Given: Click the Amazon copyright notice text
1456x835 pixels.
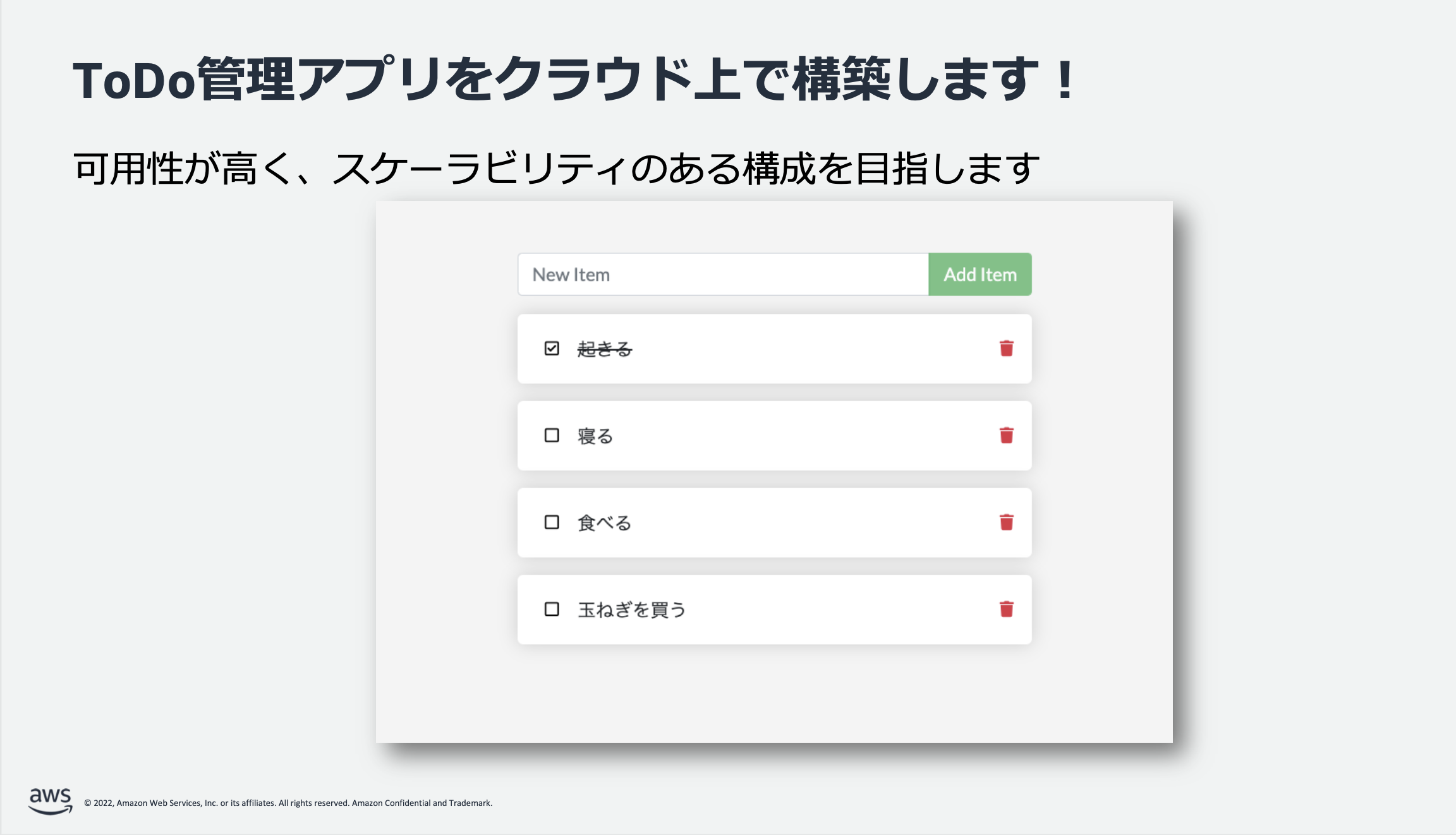Looking at the screenshot, I should click(288, 803).
